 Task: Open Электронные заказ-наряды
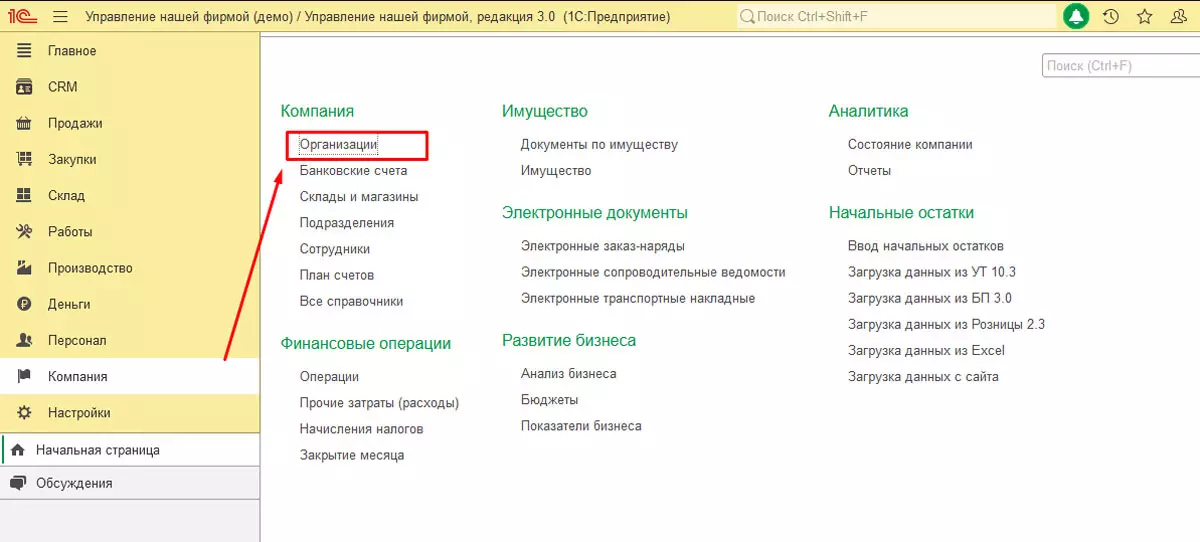click(603, 246)
